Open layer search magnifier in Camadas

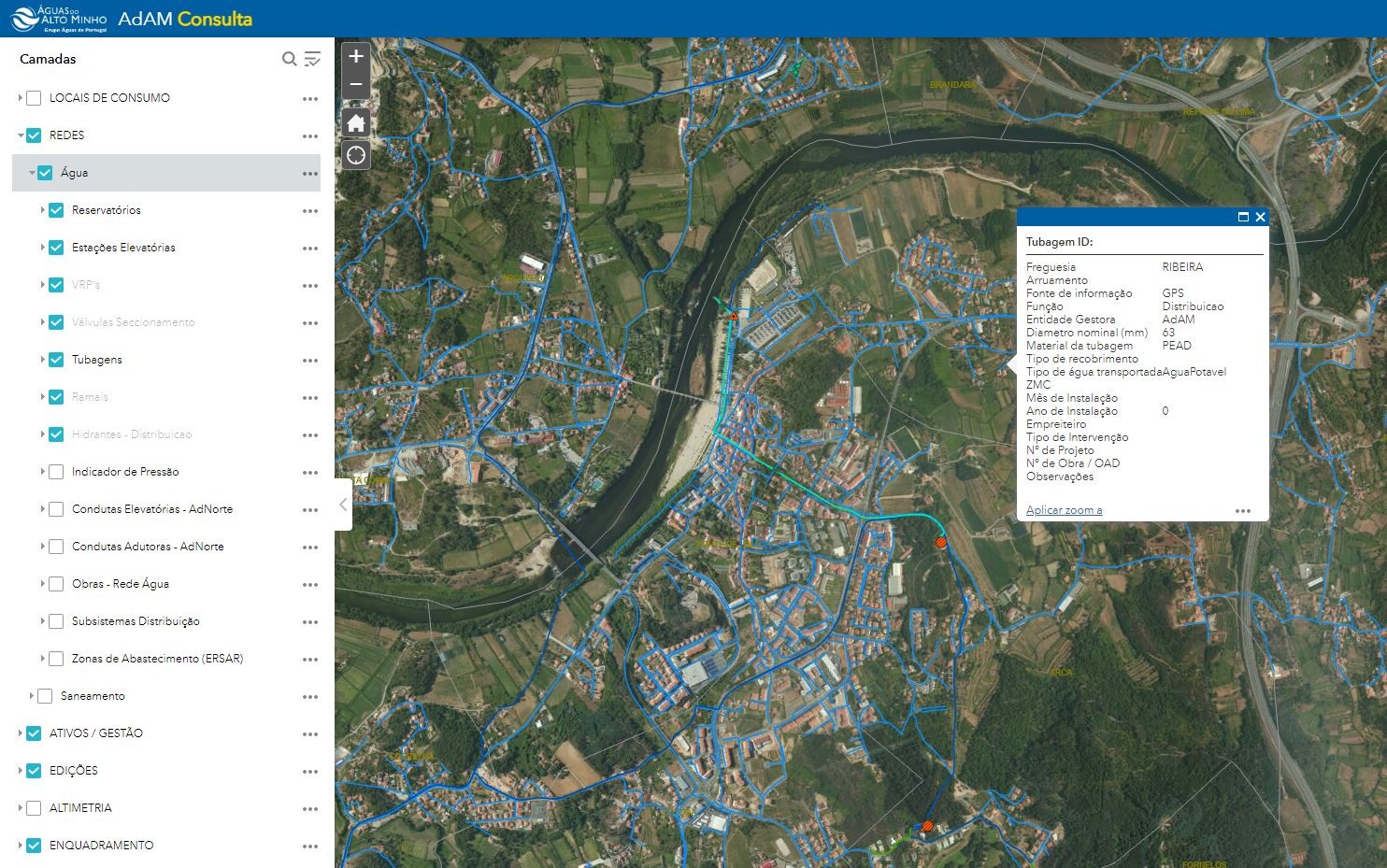tap(290, 59)
